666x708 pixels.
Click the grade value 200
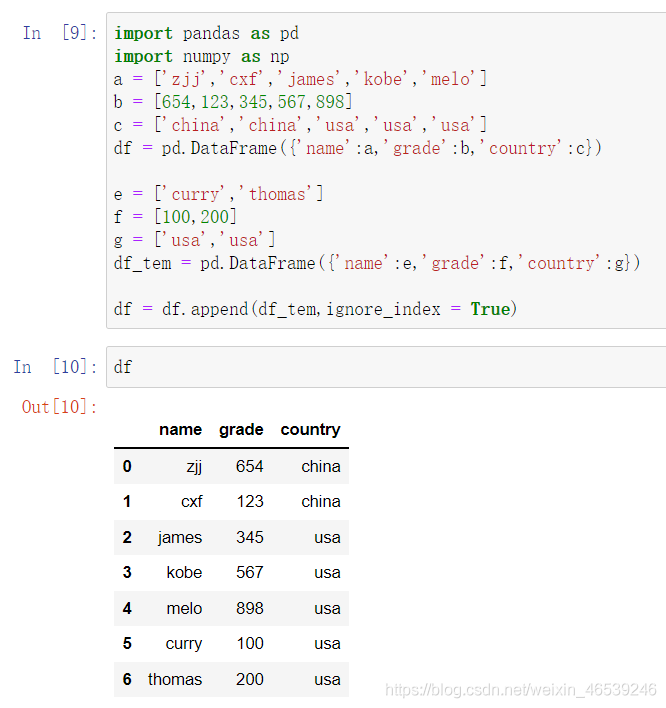tap(250, 679)
